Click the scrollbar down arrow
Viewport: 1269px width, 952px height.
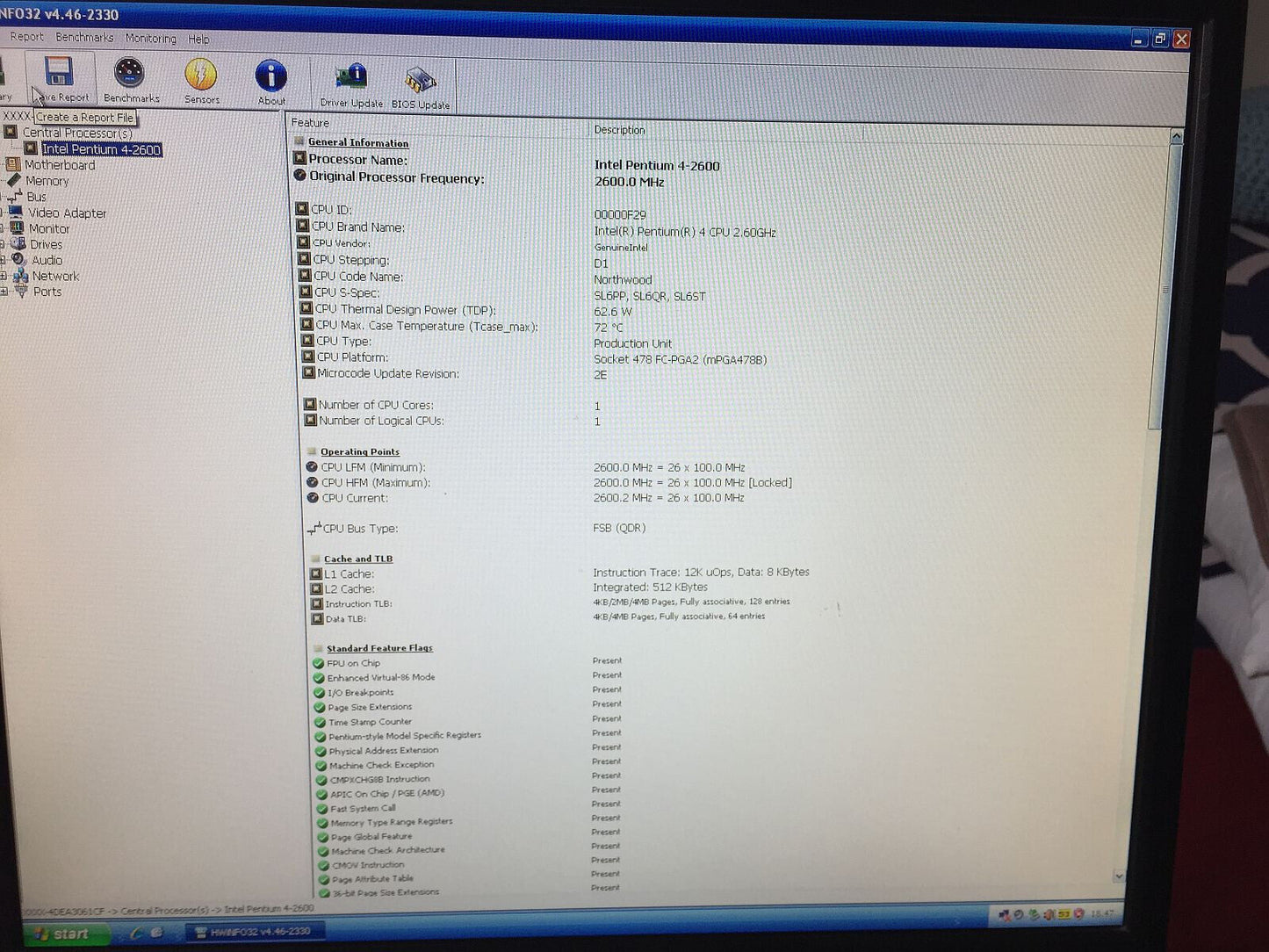(1118, 876)
